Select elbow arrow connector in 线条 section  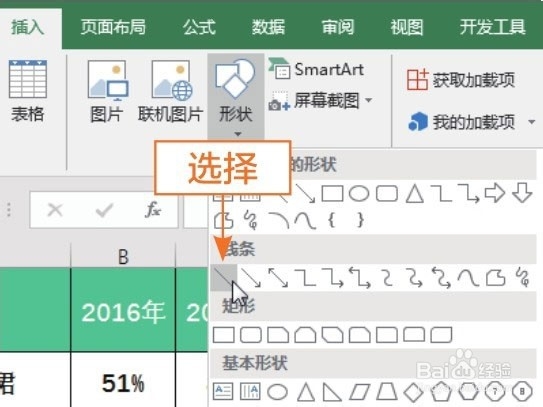click(x=332, y=278)
